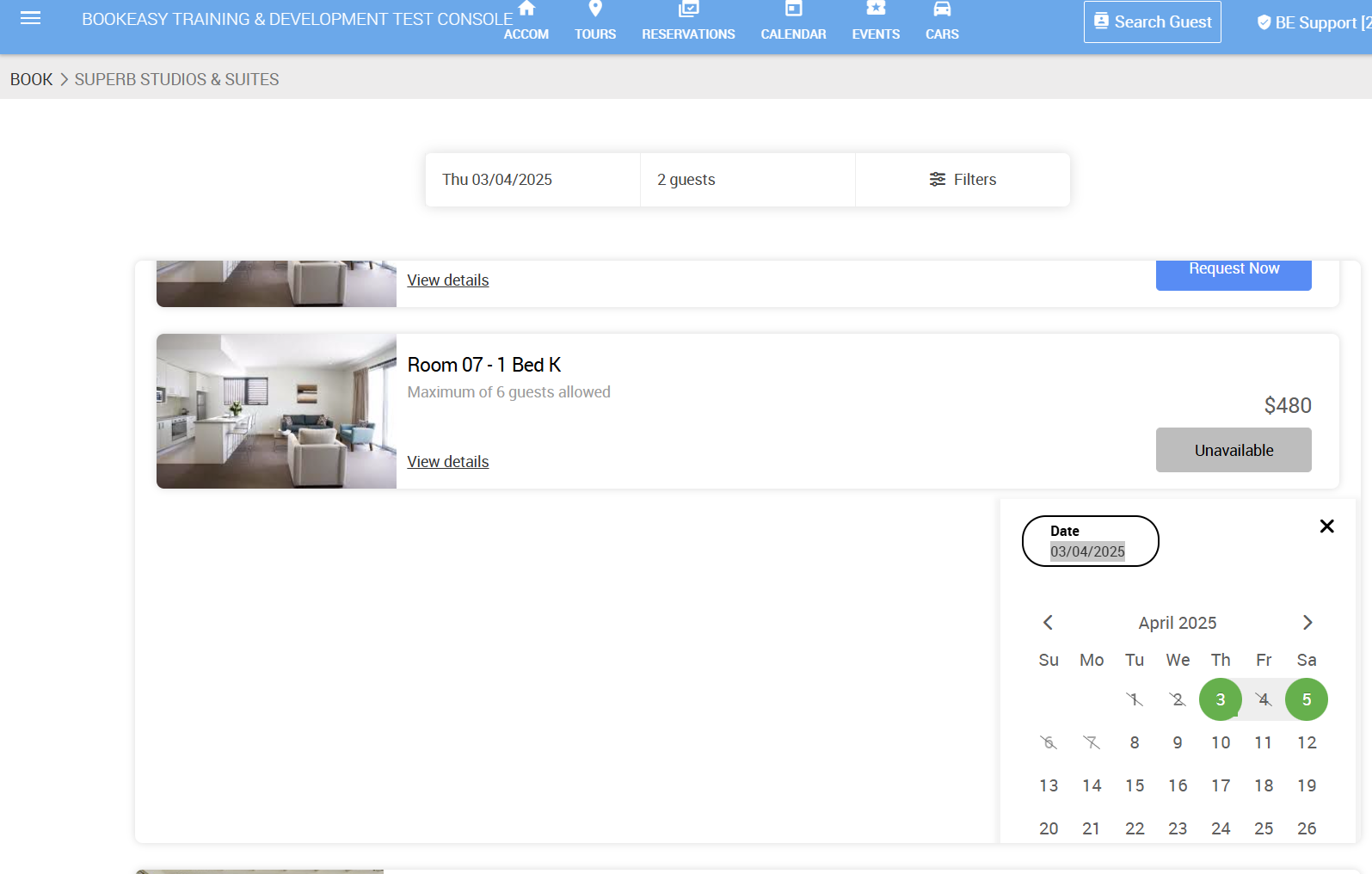Open the hamburger menu
This screenshot has width=1372, height=874.
pyautogui.click(x=30, y=18)
